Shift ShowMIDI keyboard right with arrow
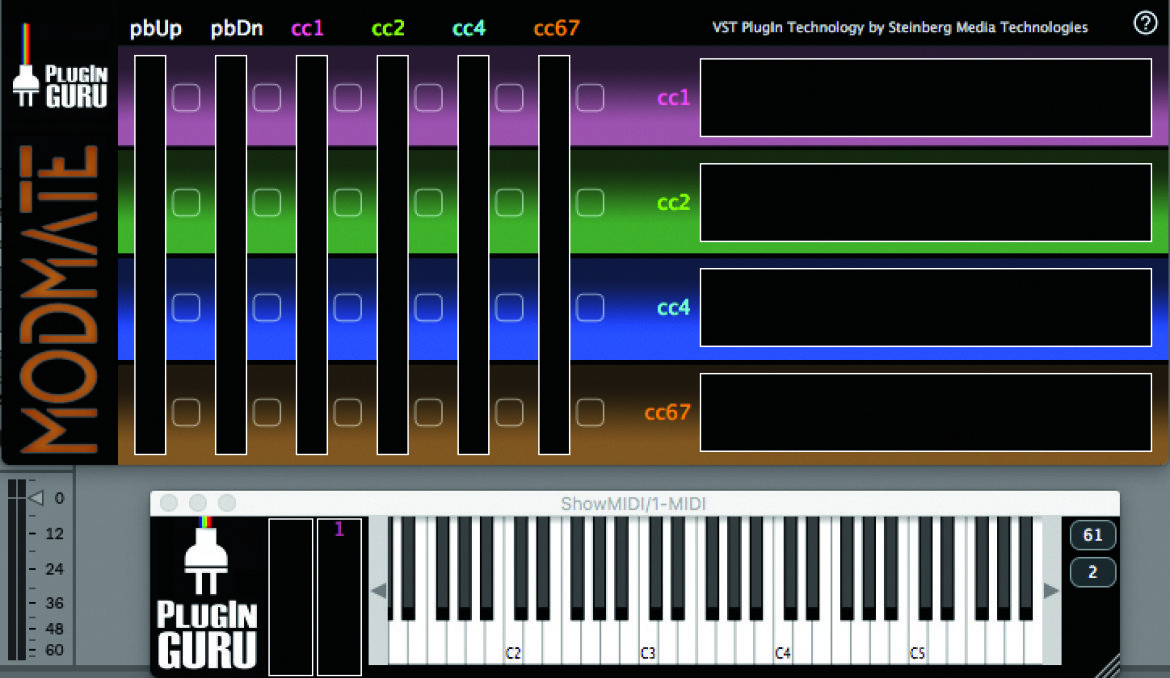Image resolution: width=1170 pixels, height=678 pixels. point(1051,591)
